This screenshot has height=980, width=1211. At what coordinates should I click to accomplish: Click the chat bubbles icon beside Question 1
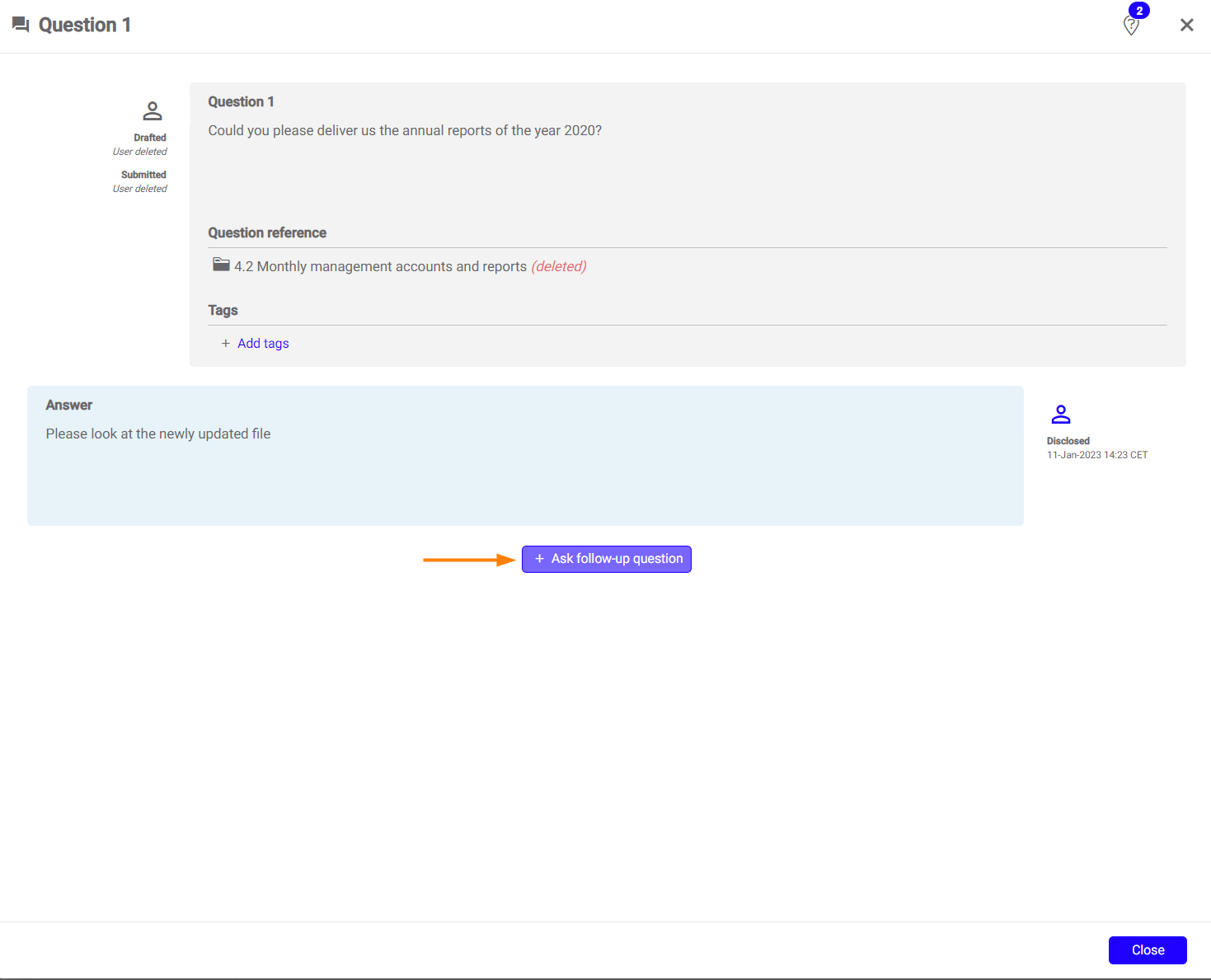point(21,25)
